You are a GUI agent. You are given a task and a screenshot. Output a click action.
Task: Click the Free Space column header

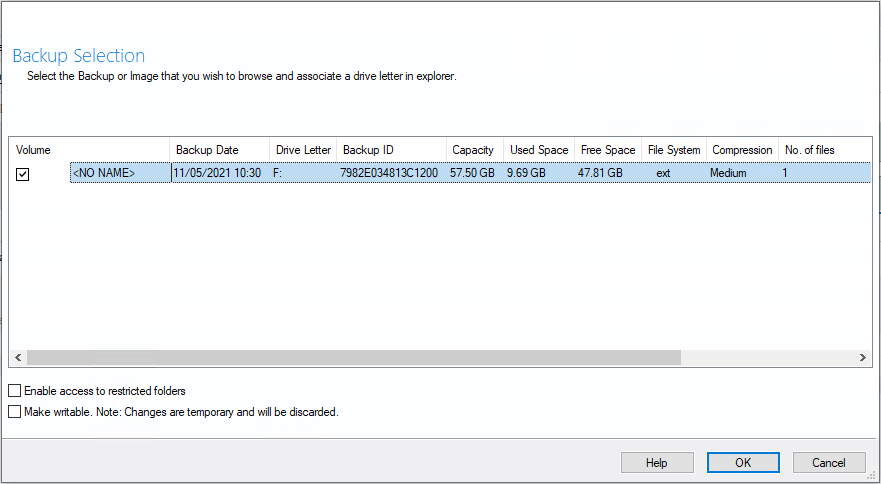(608, 150)
